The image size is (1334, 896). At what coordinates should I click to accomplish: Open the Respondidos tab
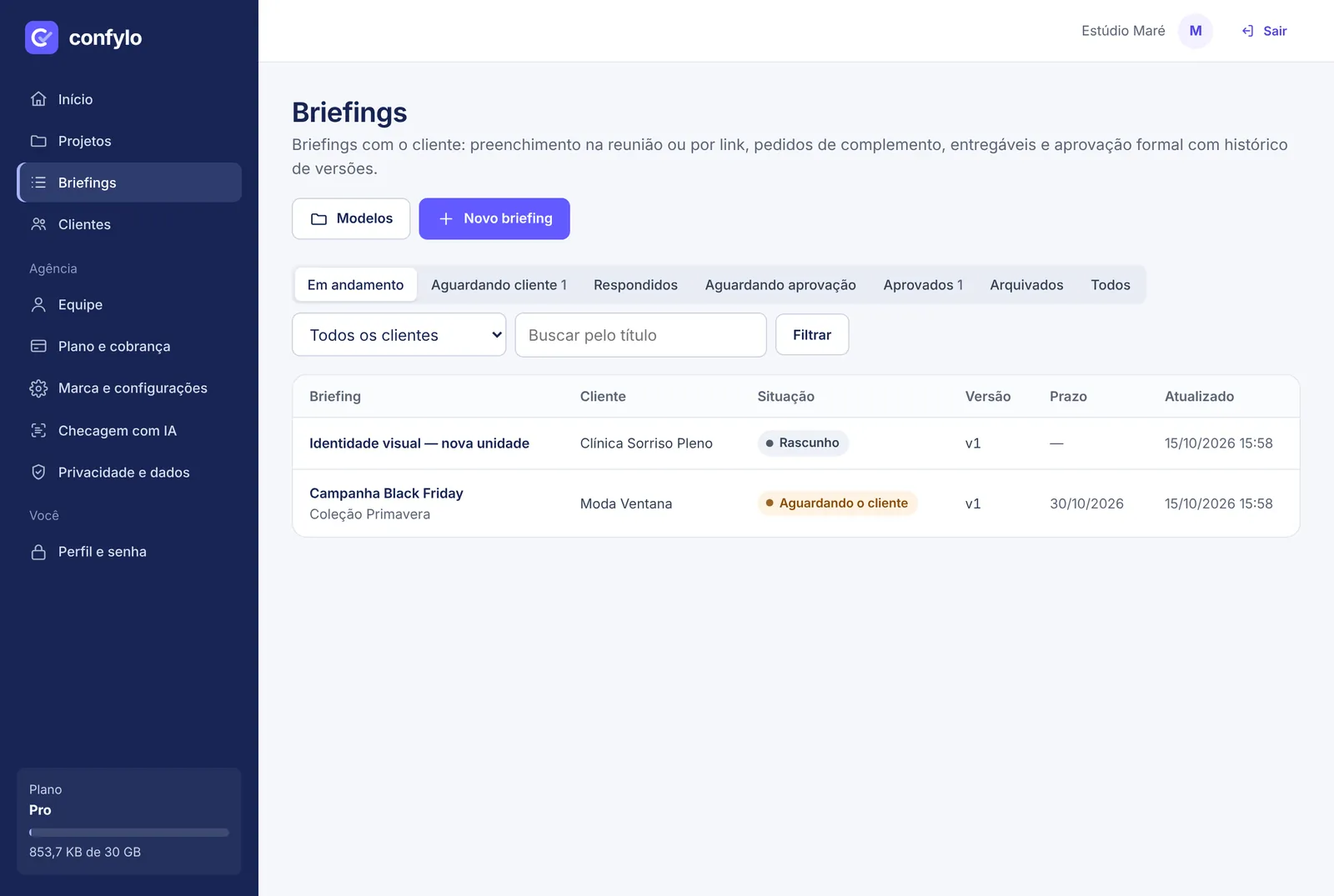point(635,285)
